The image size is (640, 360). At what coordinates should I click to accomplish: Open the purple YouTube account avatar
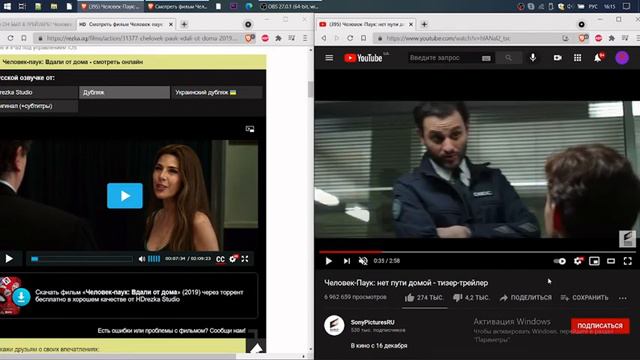pos(622,58)
